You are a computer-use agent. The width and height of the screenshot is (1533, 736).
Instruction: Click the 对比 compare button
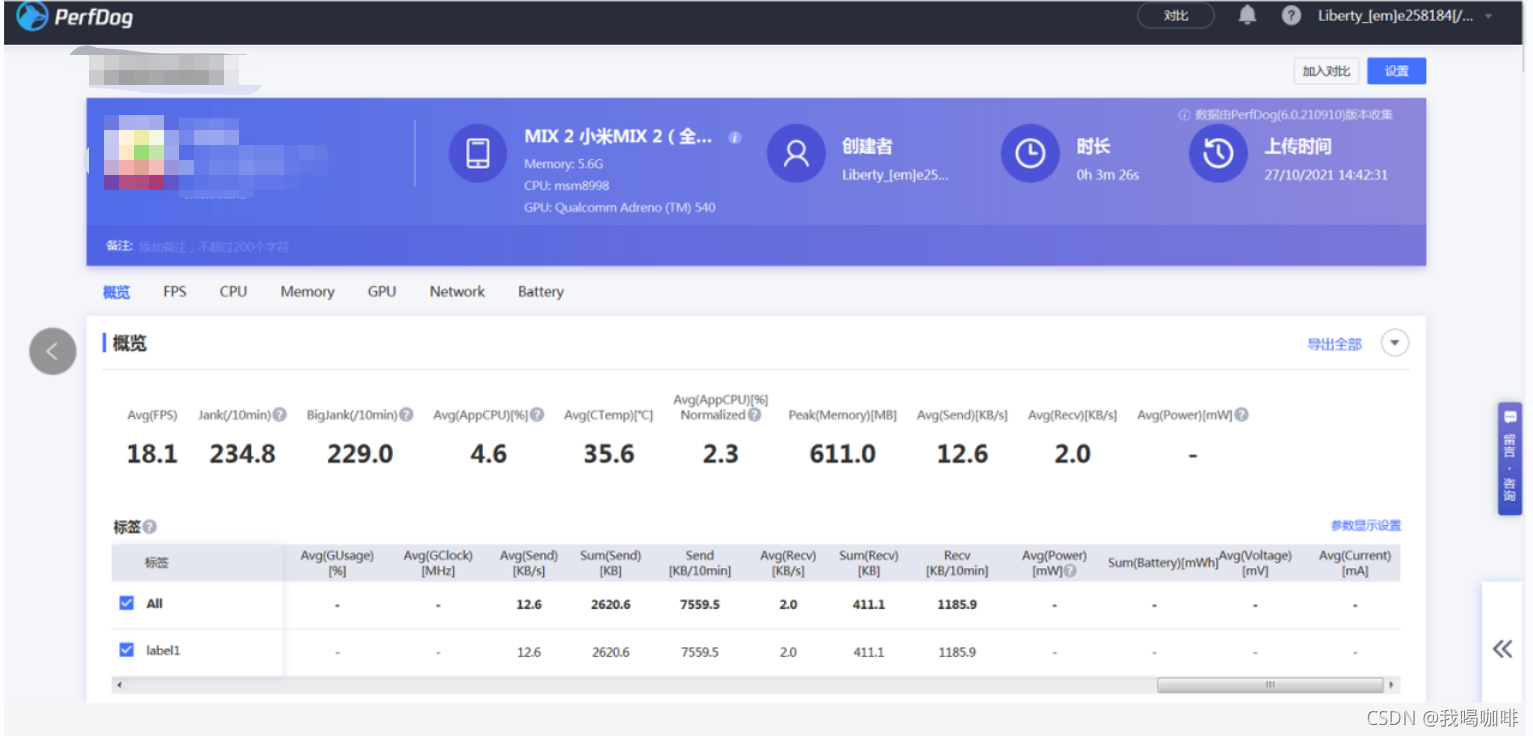coord(1176,16)
